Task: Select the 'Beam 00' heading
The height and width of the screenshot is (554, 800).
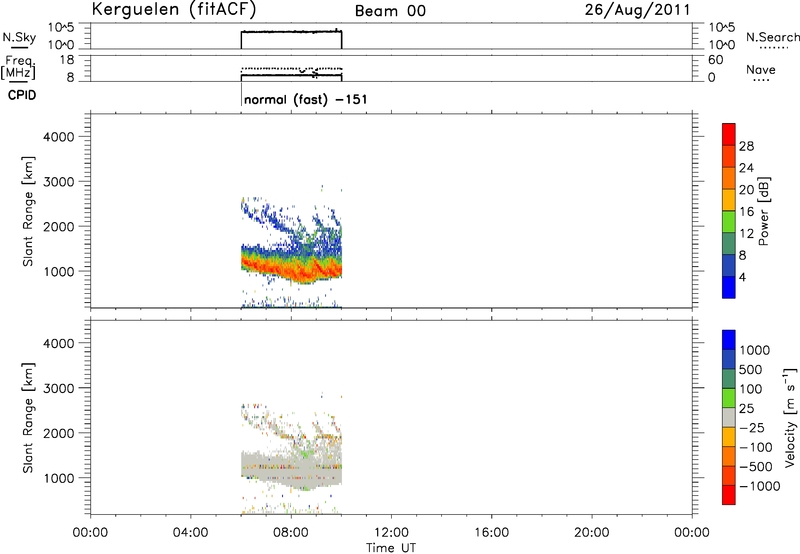Action: [390, 11]
